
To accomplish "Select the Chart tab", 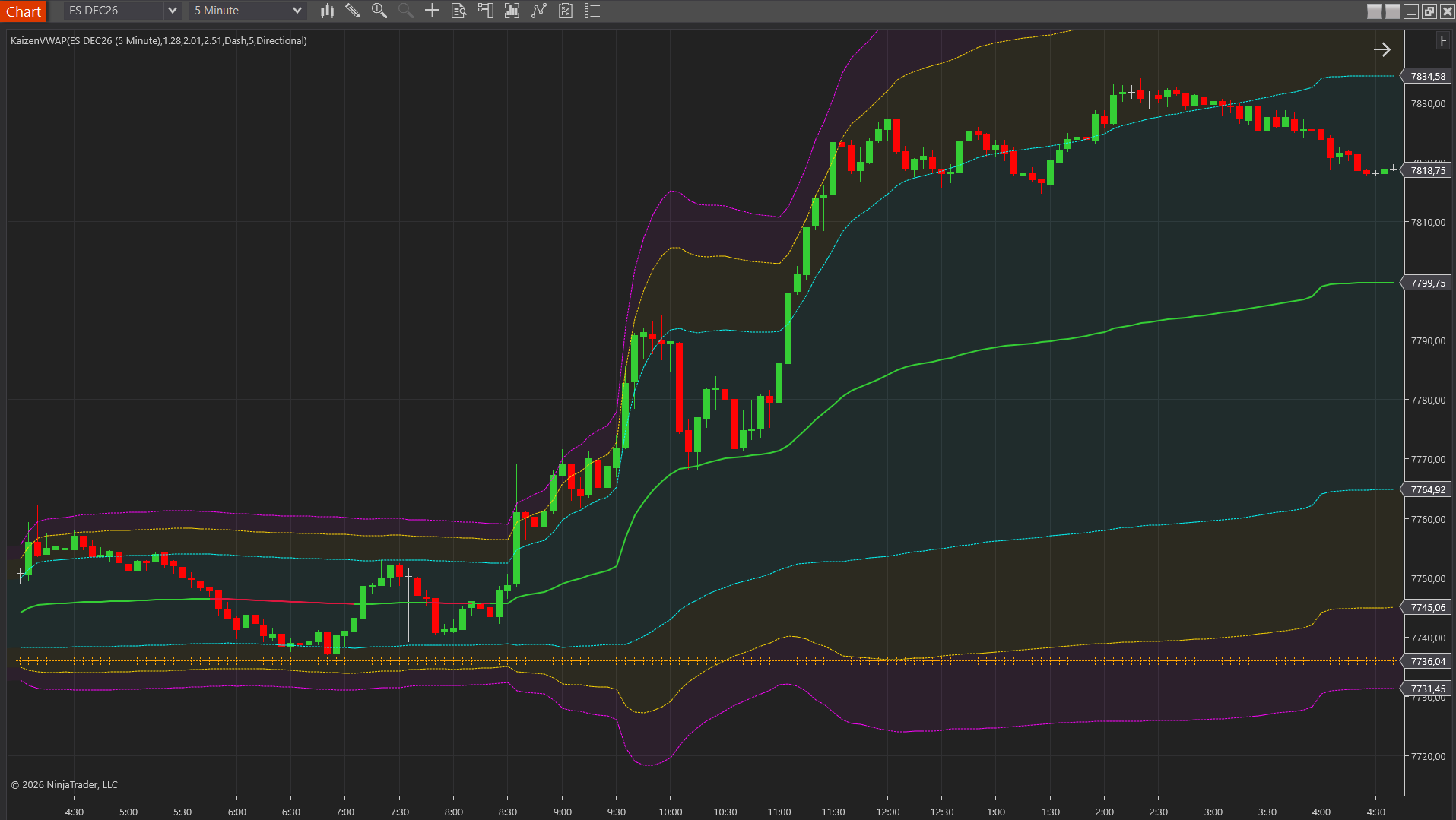I will tap(24, 11).
